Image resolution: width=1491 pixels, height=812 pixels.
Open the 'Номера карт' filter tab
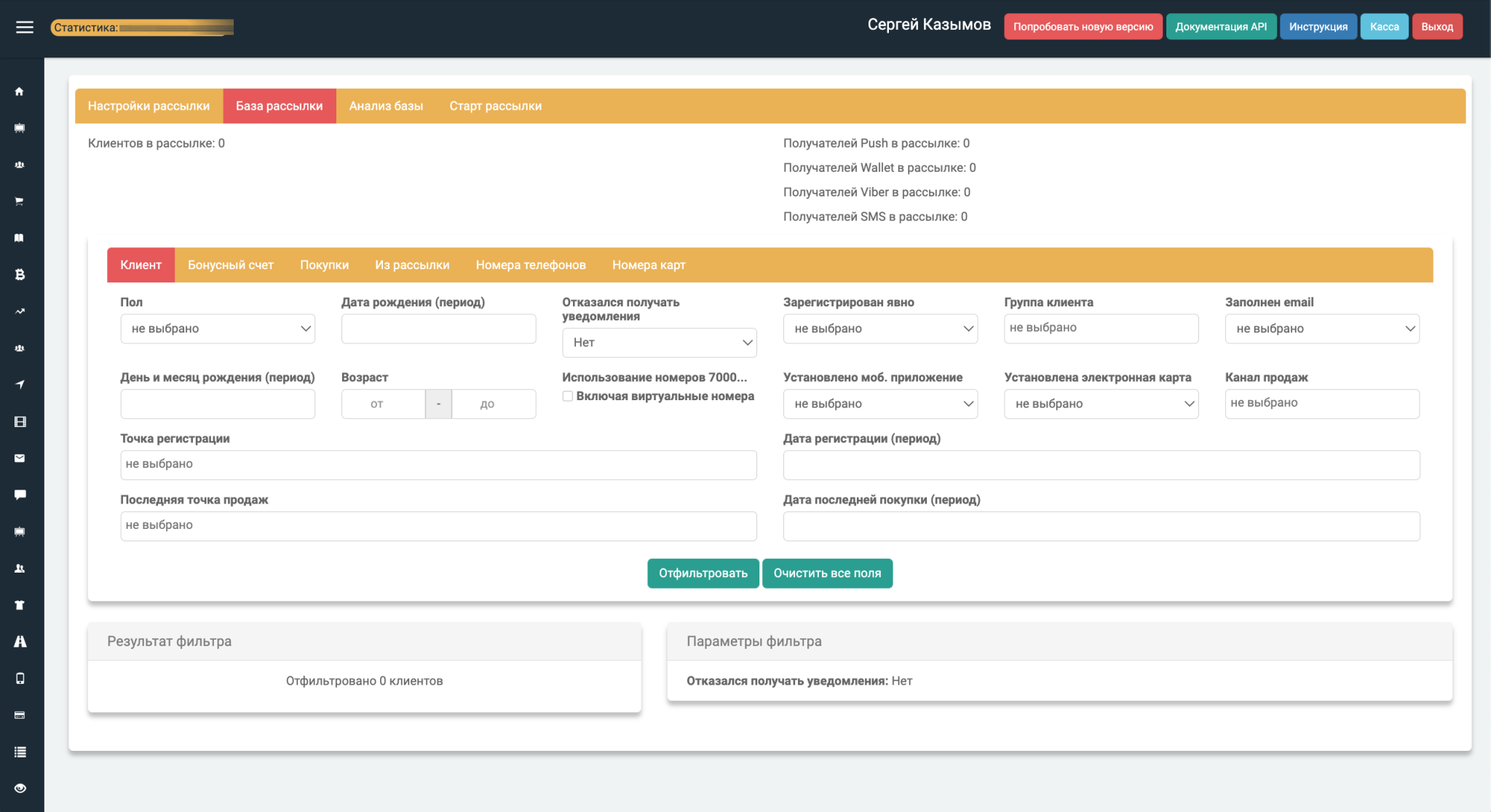click(649, 265)
